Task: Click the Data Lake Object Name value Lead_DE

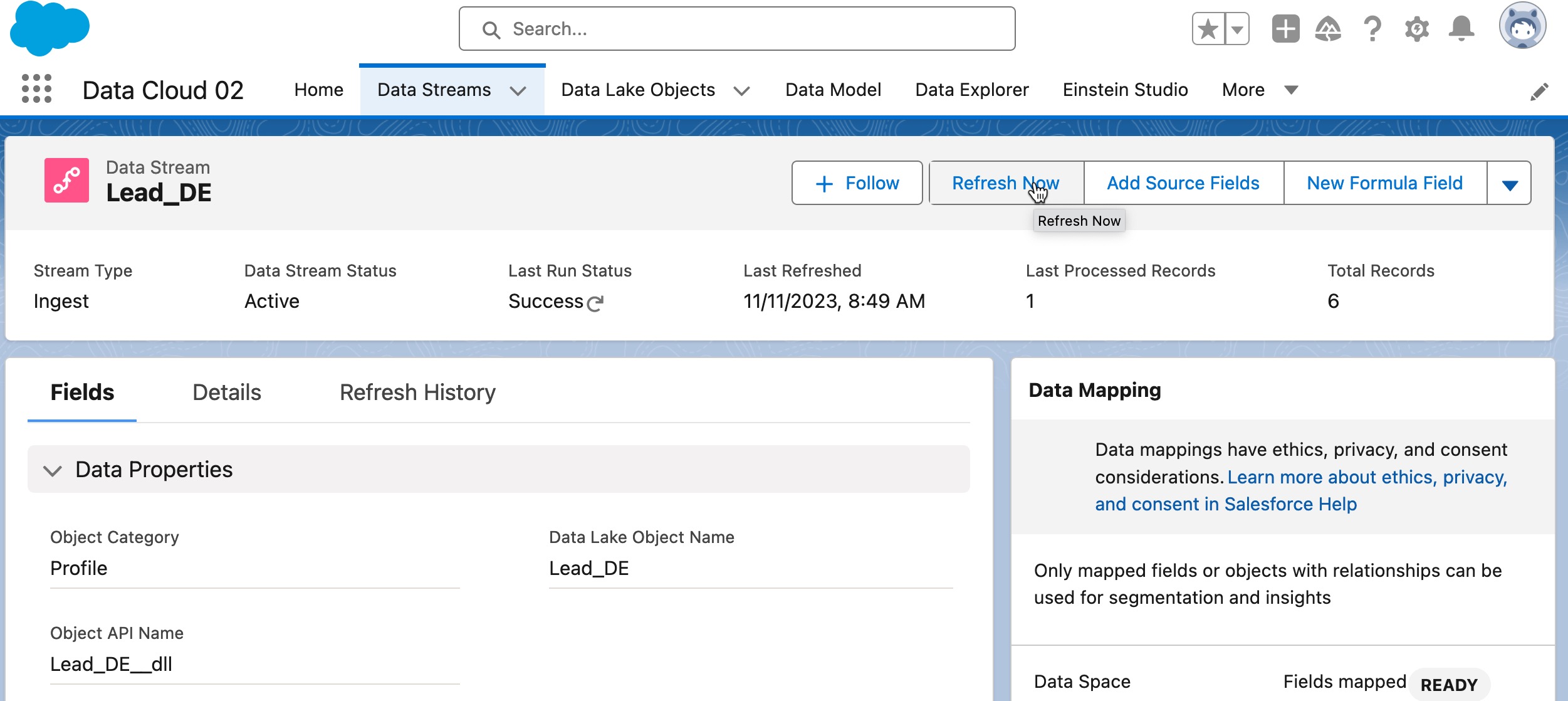Action: pos(589,569)
